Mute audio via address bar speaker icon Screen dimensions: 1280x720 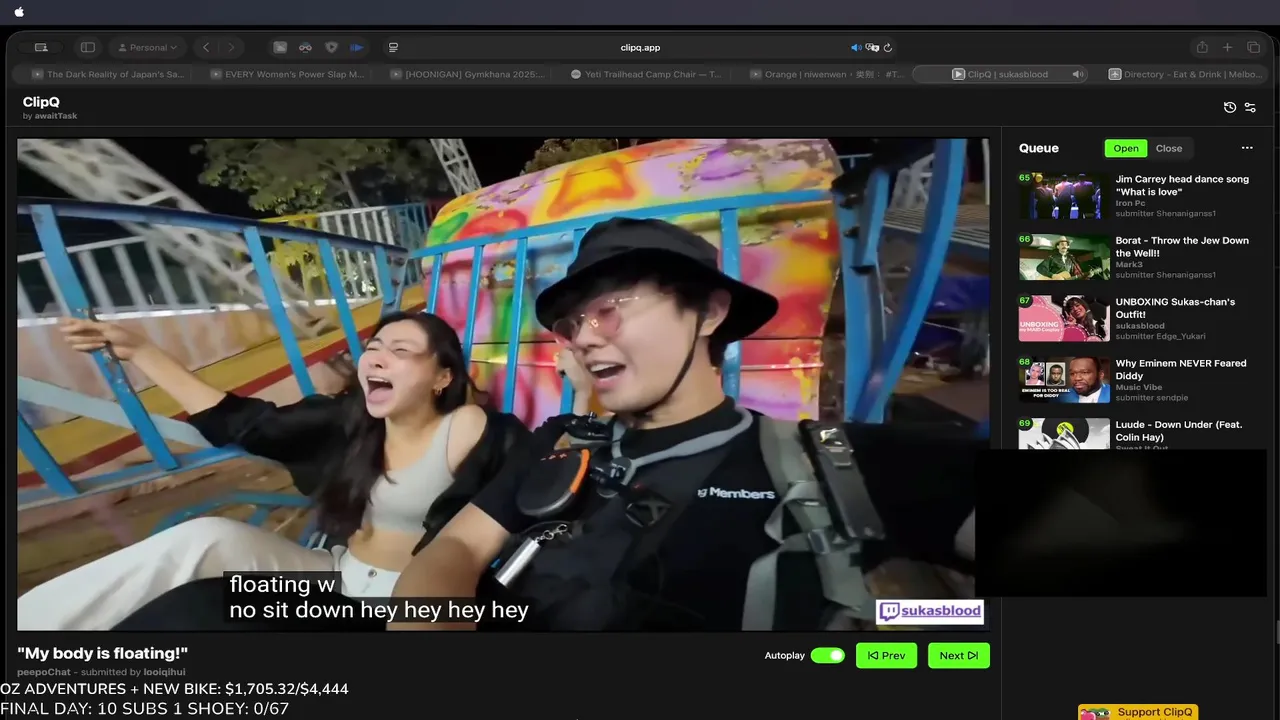855,47
